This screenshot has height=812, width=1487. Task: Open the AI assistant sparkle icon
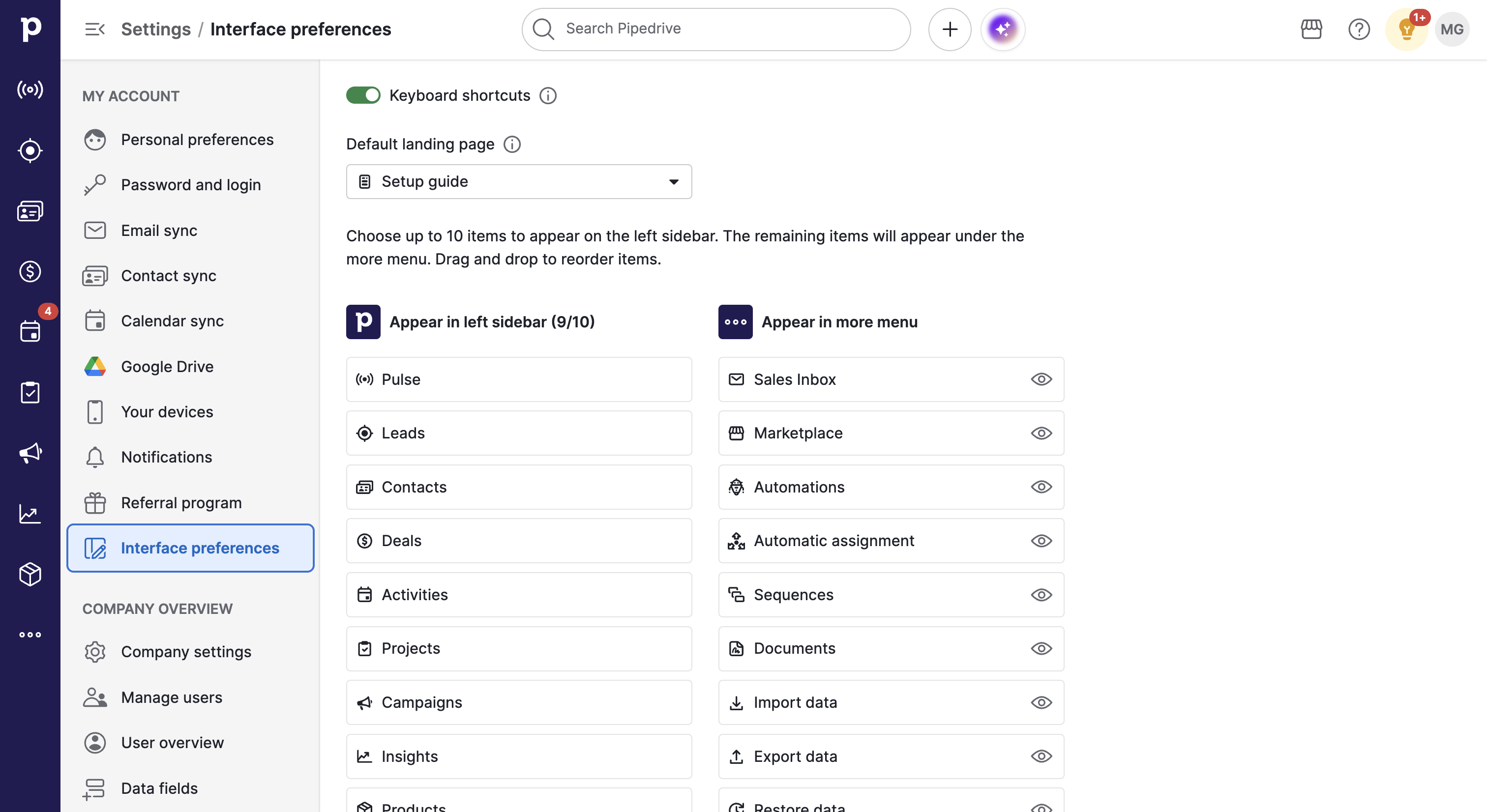[x=1003, y=29]
